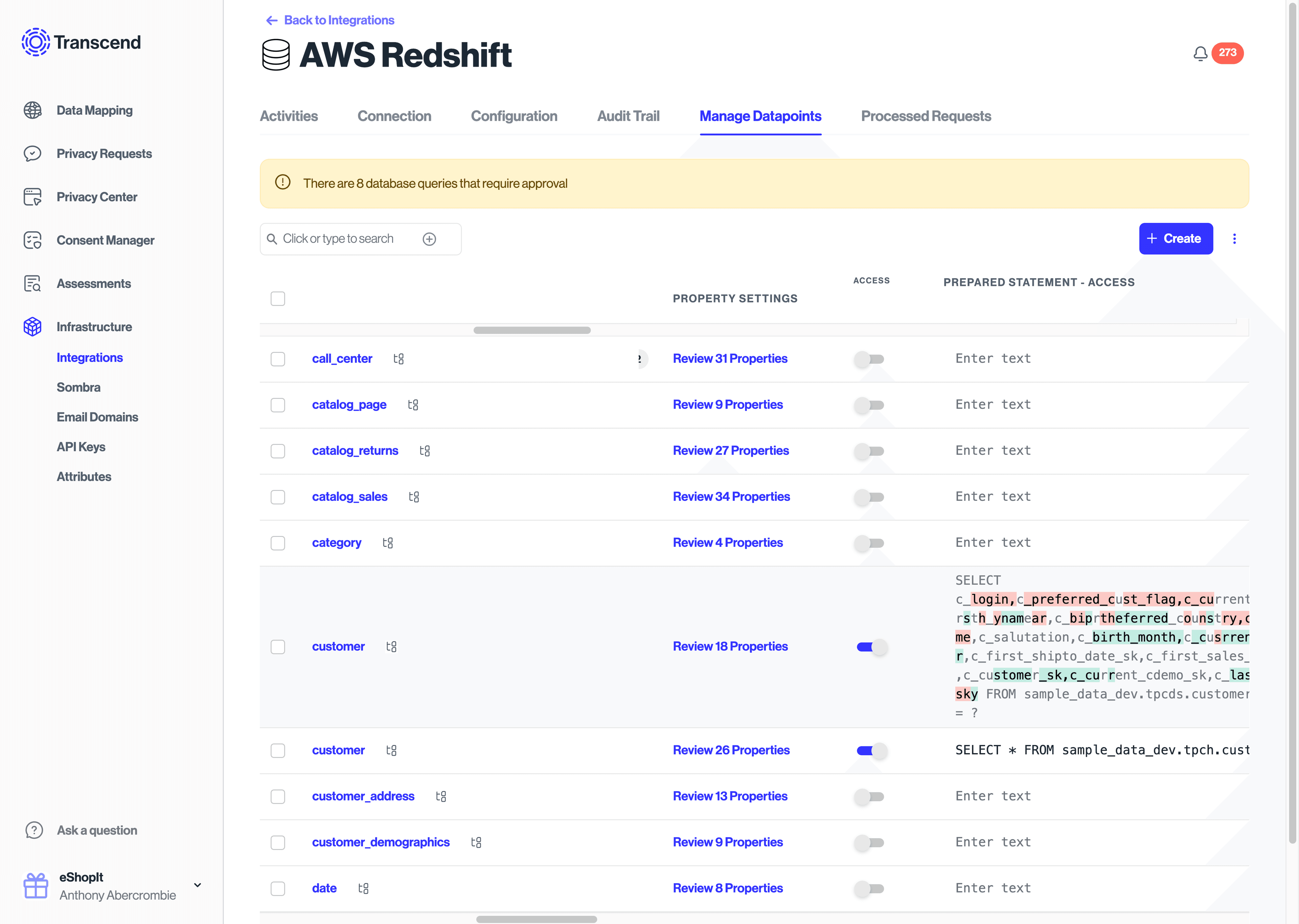
Task: Collapse the Infrastructure sidebar section
Action: coord(94,326)
